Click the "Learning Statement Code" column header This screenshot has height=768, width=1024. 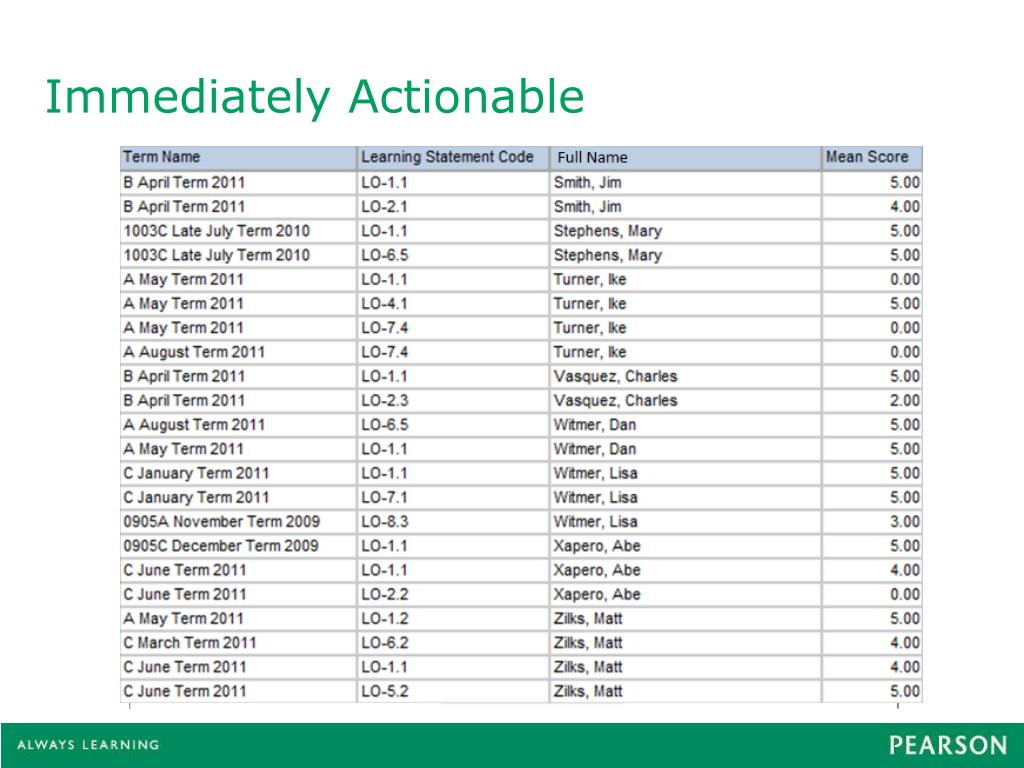point(453,157)
